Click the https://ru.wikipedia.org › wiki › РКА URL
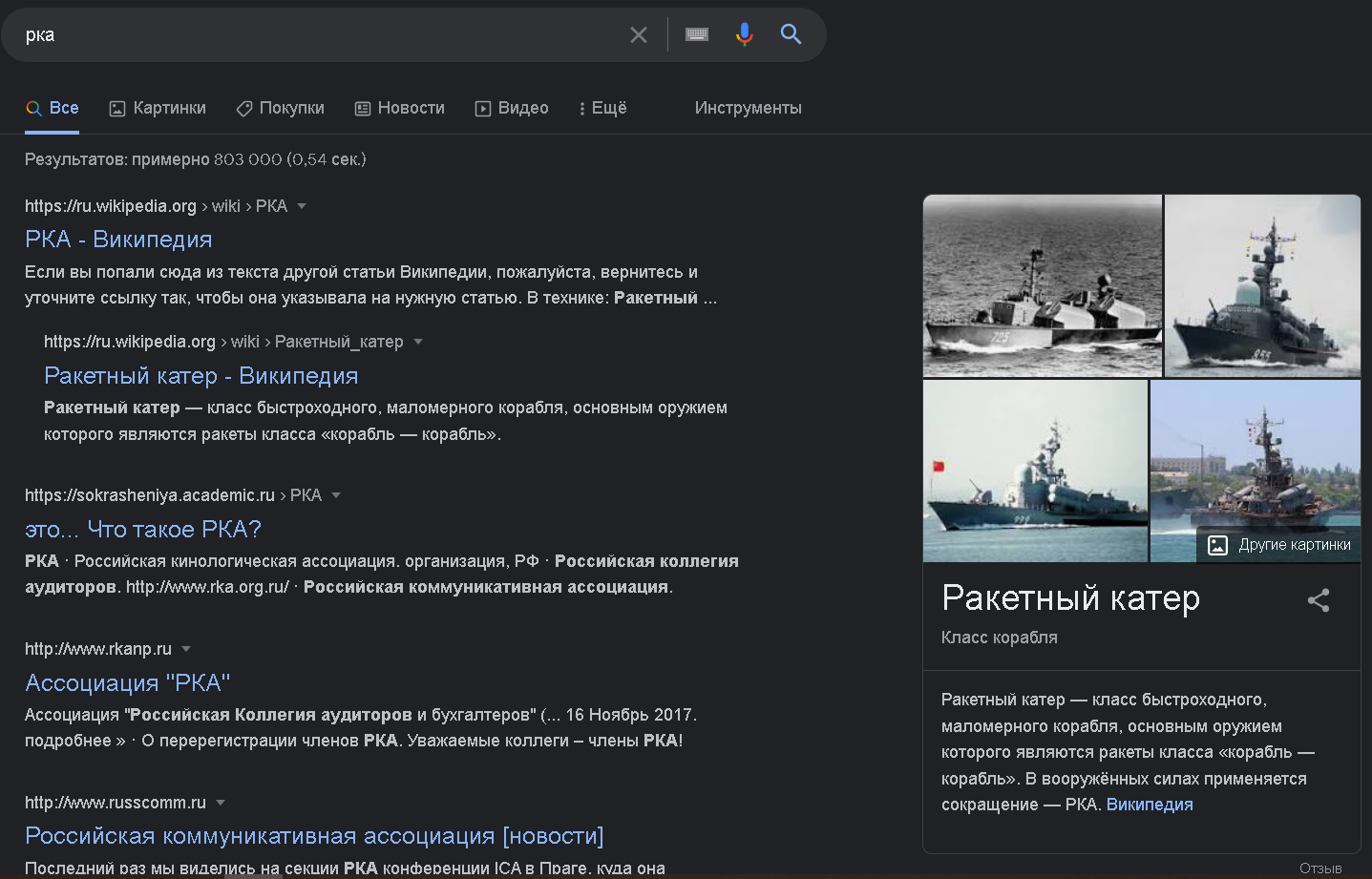 (x=156, y=206)
